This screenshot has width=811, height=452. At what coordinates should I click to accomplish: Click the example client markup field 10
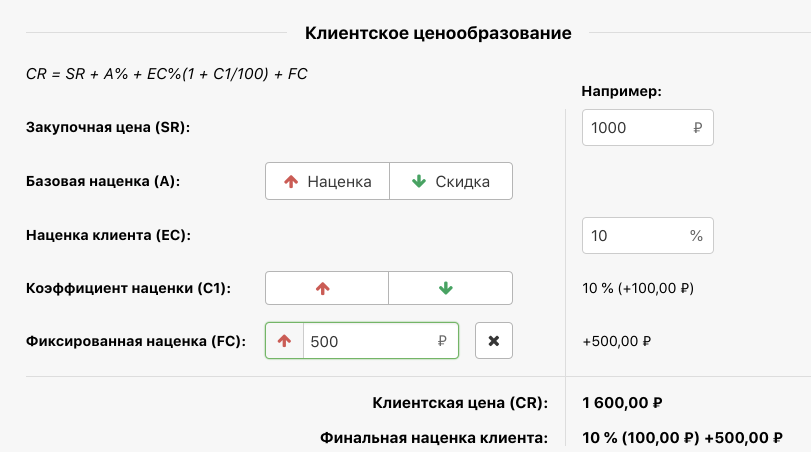[x=633, y=236]
